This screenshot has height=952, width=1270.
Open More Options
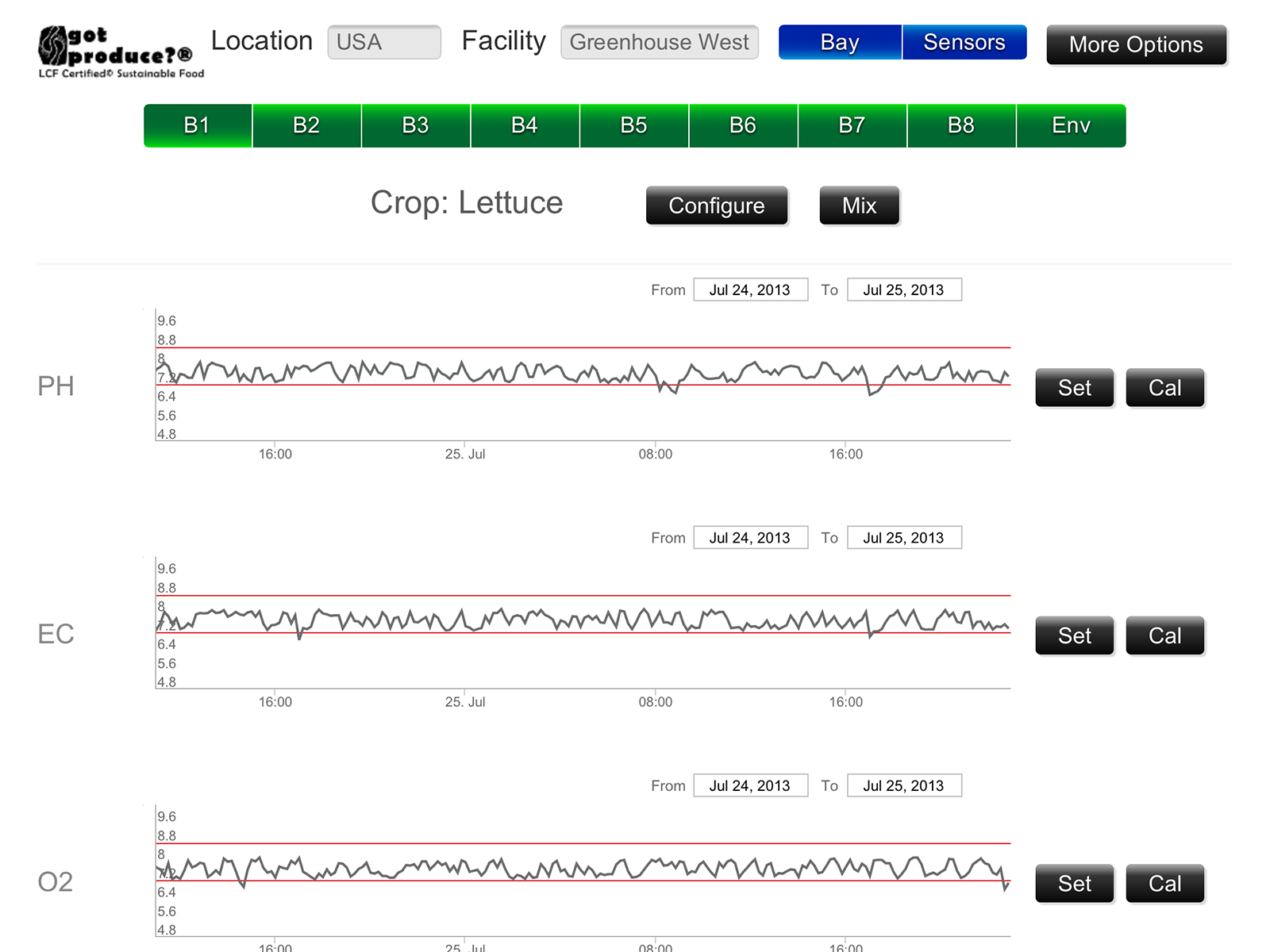click(x=1136, y=44)
